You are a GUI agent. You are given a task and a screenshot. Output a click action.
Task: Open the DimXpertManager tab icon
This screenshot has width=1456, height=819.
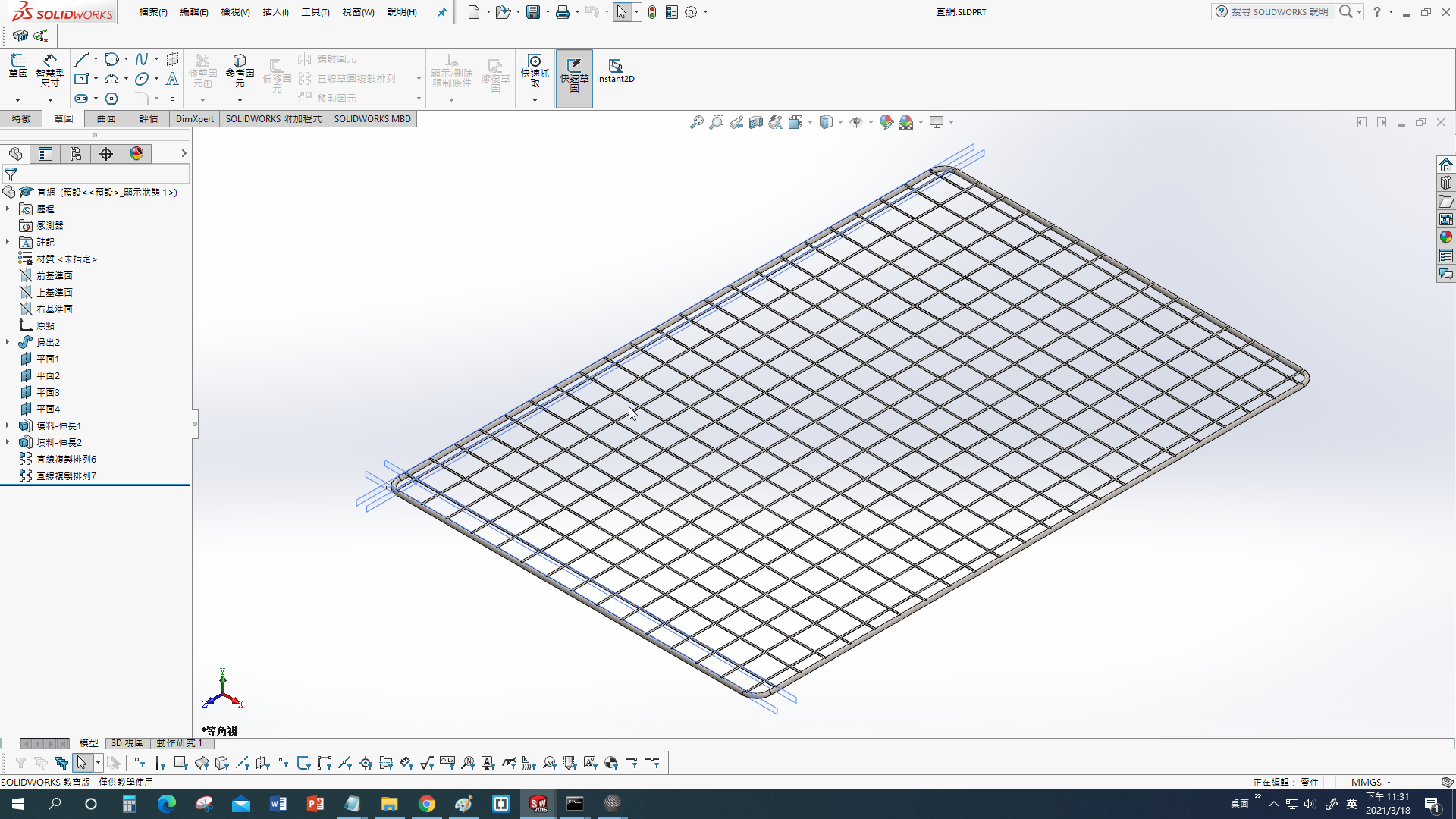coord(106,154)
